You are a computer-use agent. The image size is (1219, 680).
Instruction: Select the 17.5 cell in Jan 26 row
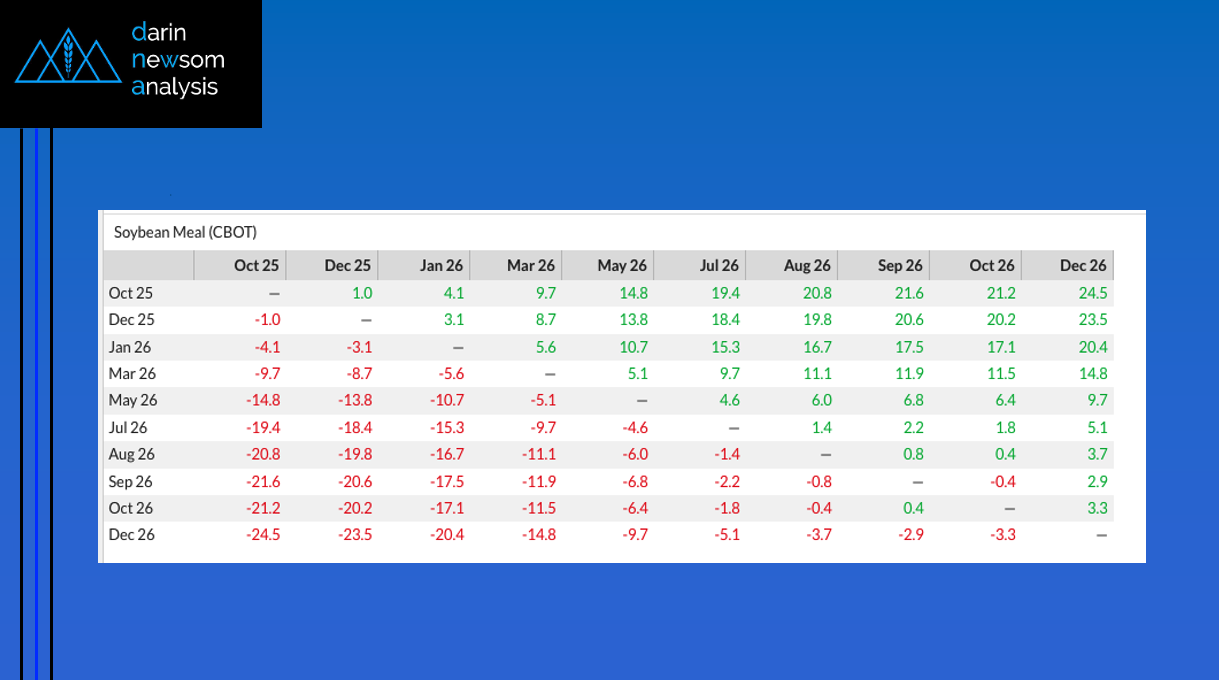tap(906, 347)
